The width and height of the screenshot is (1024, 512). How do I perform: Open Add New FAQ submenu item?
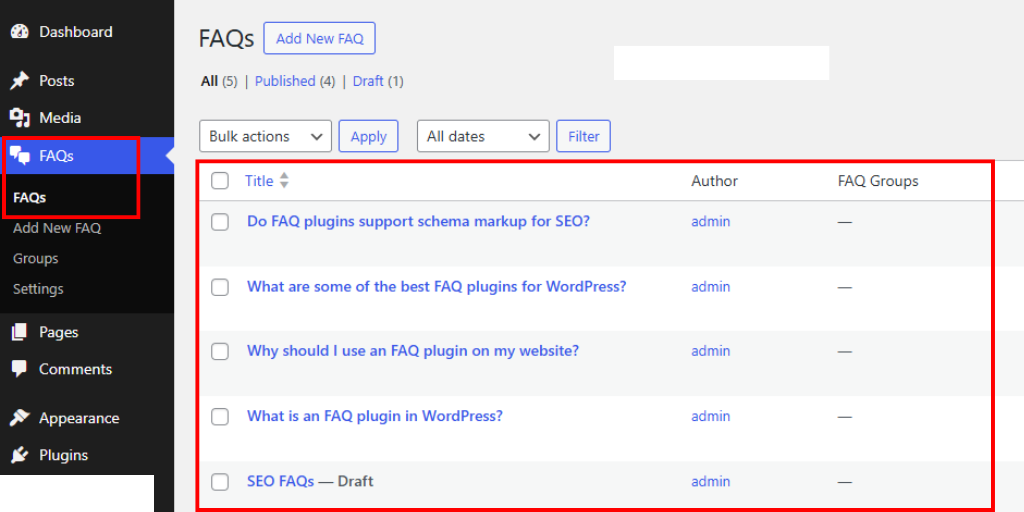[57, 228]
